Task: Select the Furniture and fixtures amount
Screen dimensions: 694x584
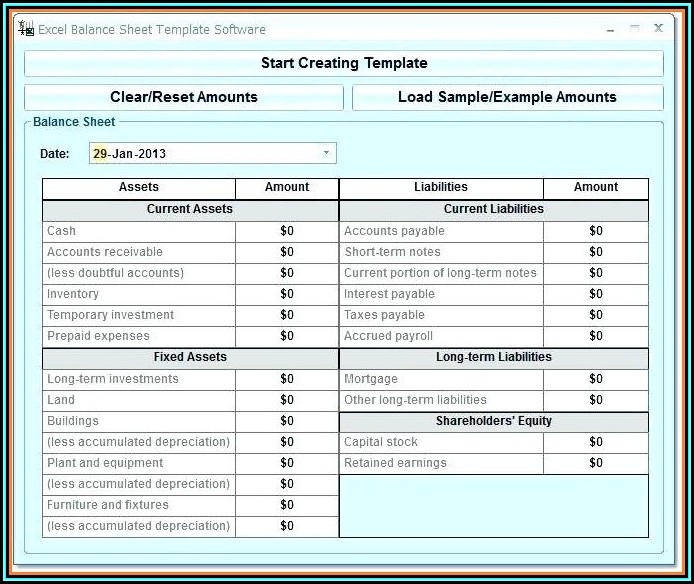Action: tap(287, 505)
